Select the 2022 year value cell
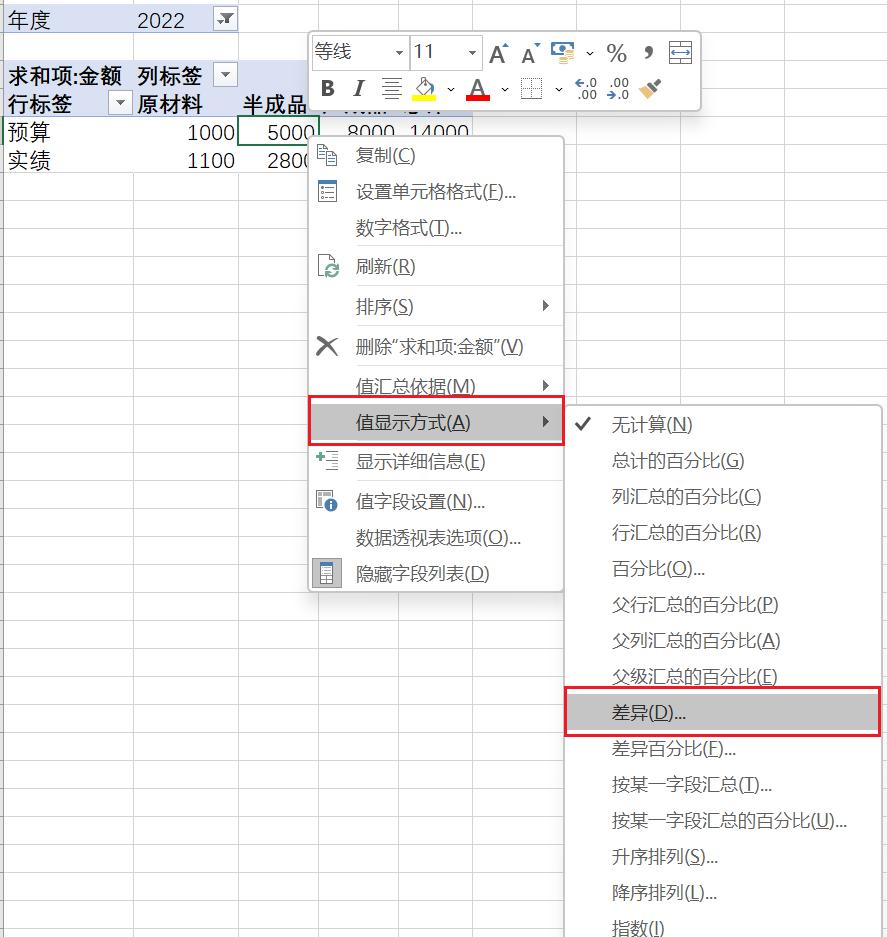Screen dimensions: 887x937 tap(173, 19)
